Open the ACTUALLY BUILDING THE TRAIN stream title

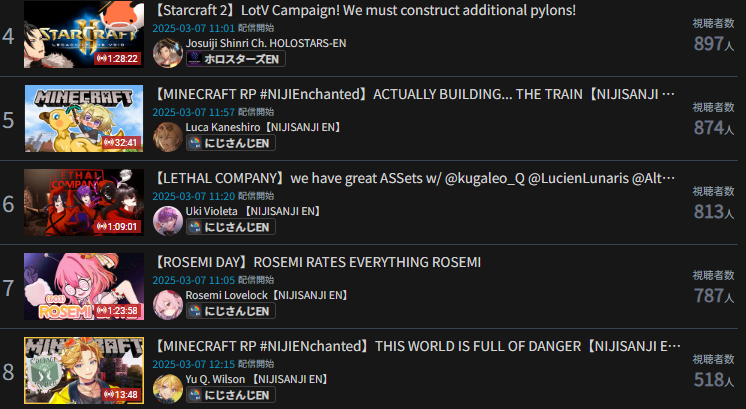(x=413, y=94)
